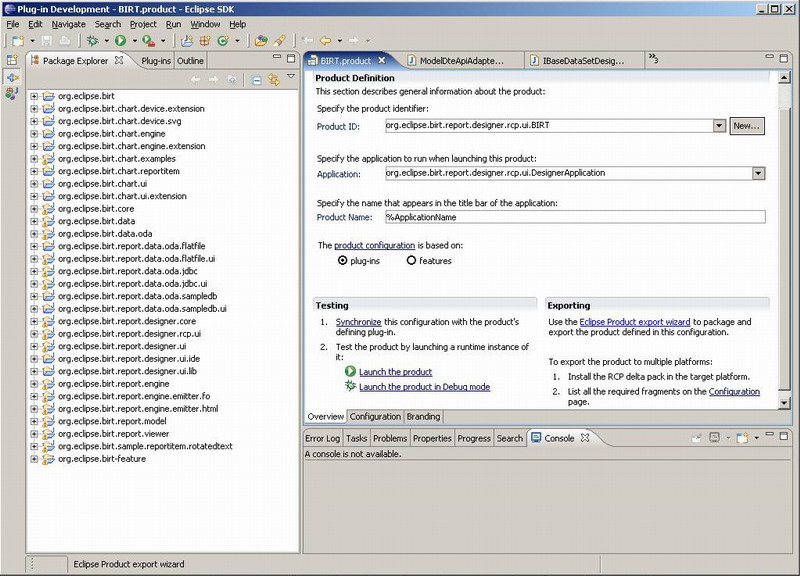Expand the org.eclipse.birt project node
Image resolution: width=800 pixels, height=576 pixels.
[34, 96]
